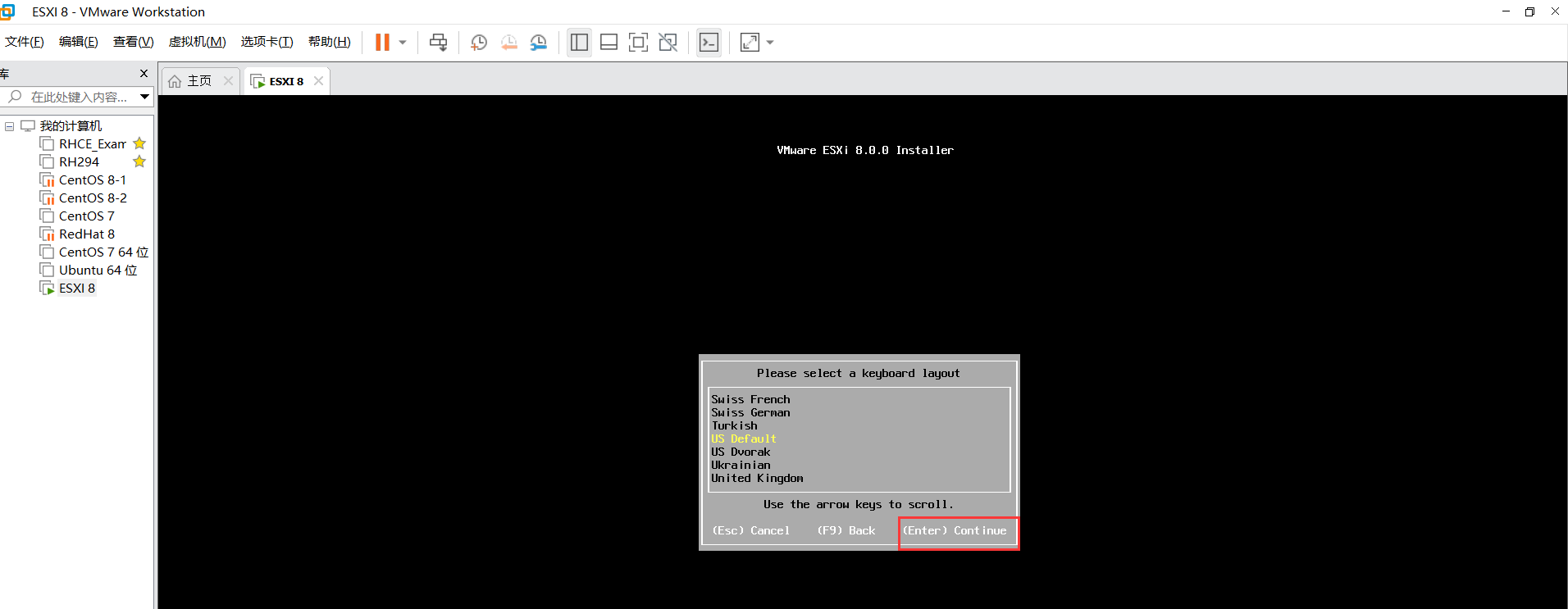The height and width of the screenshot is (609, 1568).
Task: Open the library search filter dropdown
Action: (145, 97)
